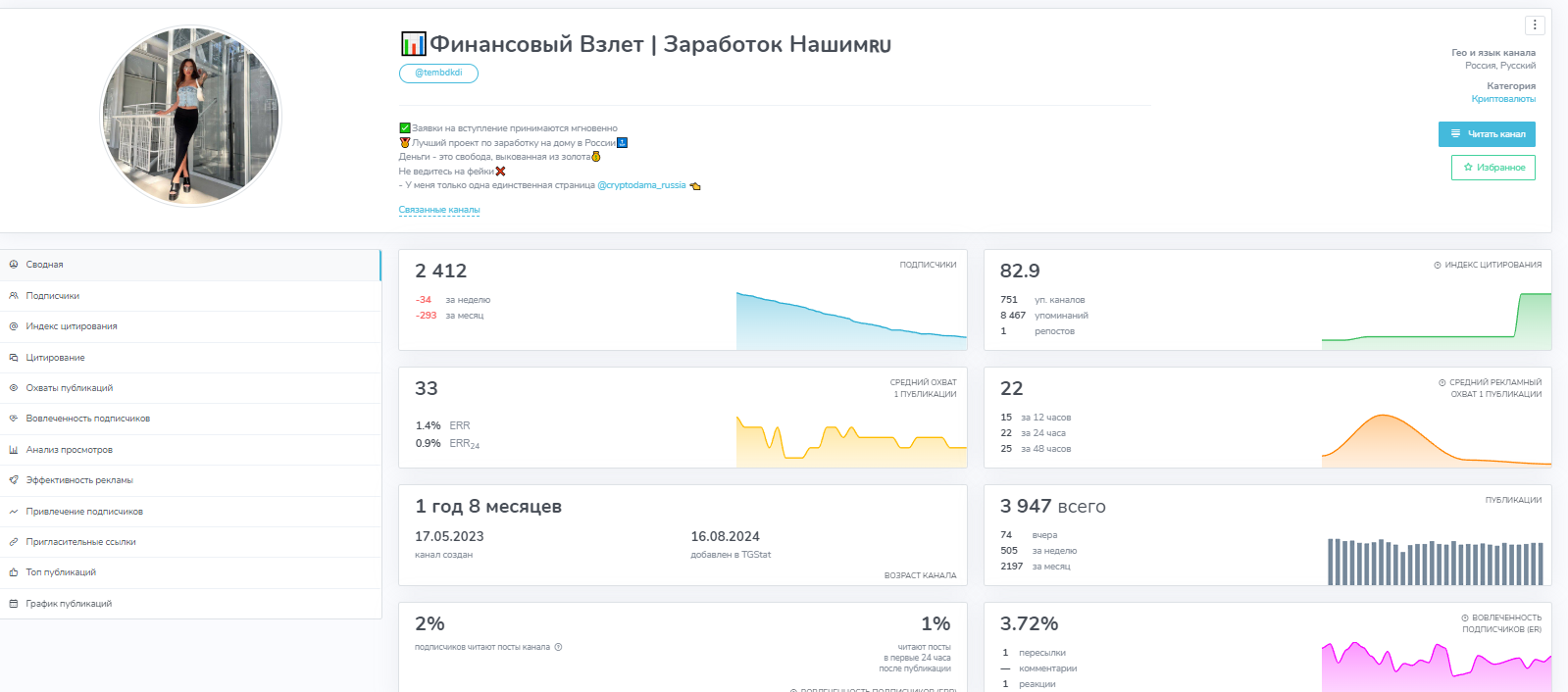1568x692 pixels.
Task: Click the star icon in Избранное button
Action: [1468, 168]
